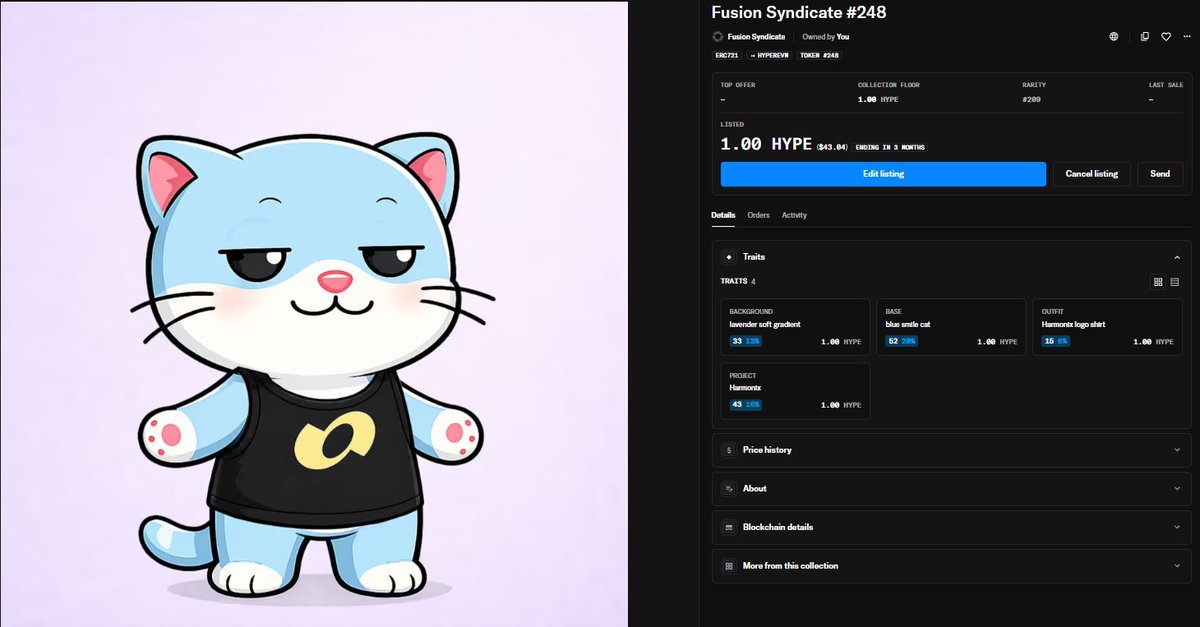Click the owner 'You' link

click(x=843, y=37)
